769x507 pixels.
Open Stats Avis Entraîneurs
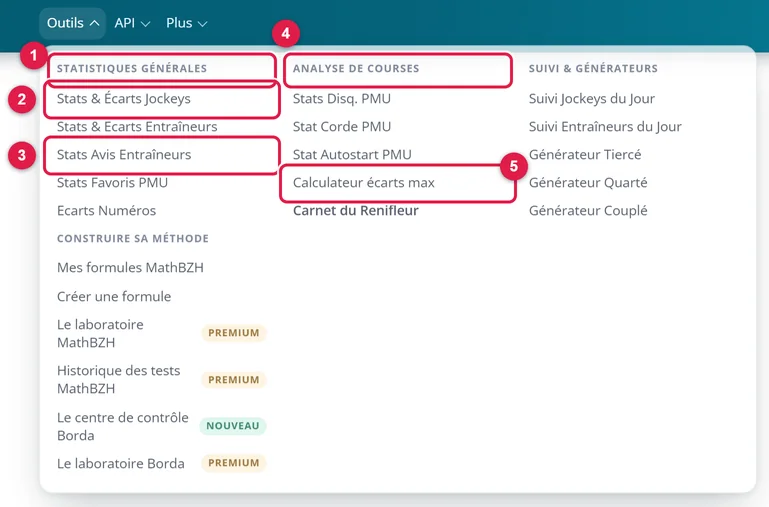point(124,154)
